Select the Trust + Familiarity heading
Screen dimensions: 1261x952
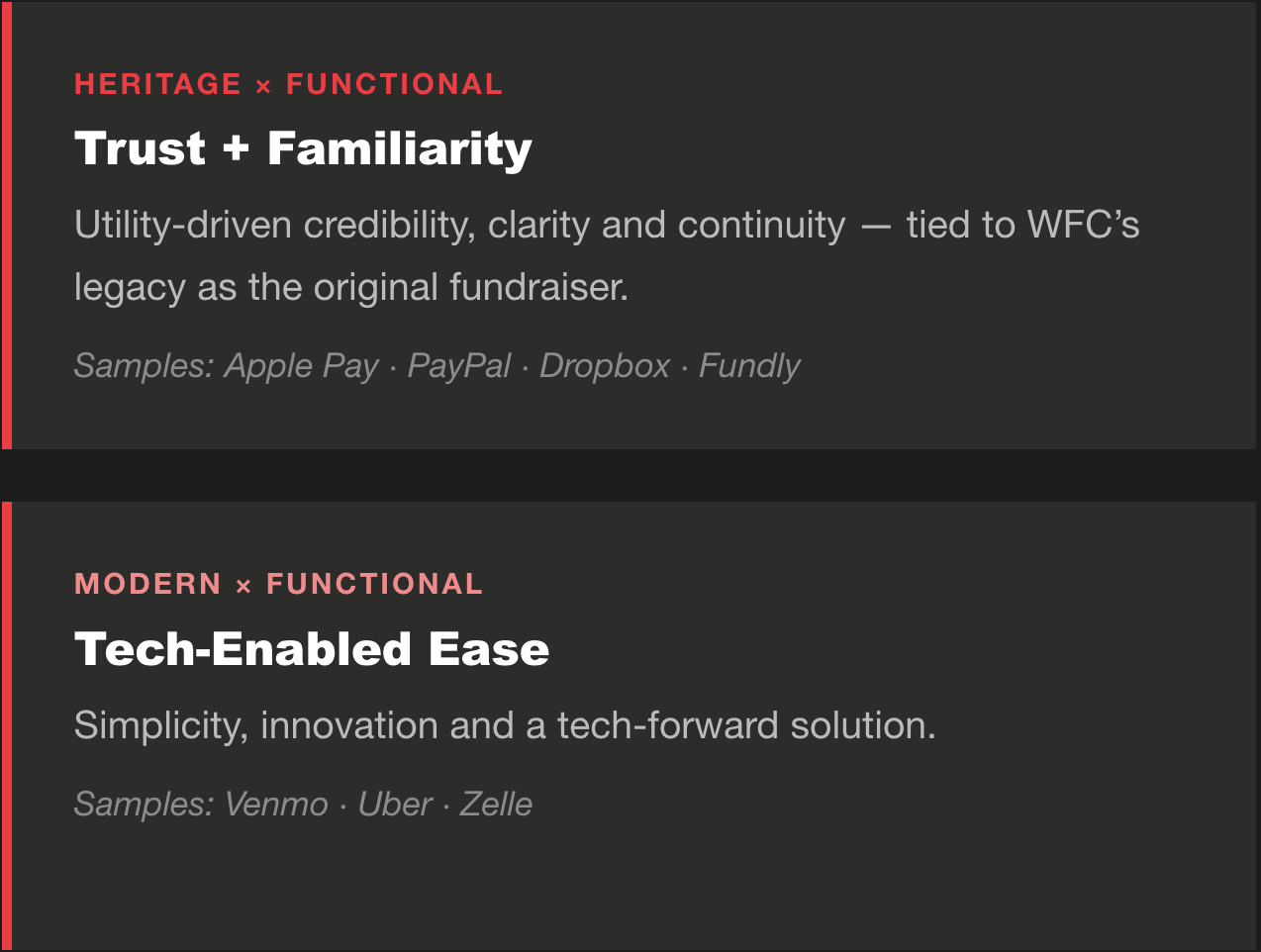pyautogui.click(x=303, y=148)
